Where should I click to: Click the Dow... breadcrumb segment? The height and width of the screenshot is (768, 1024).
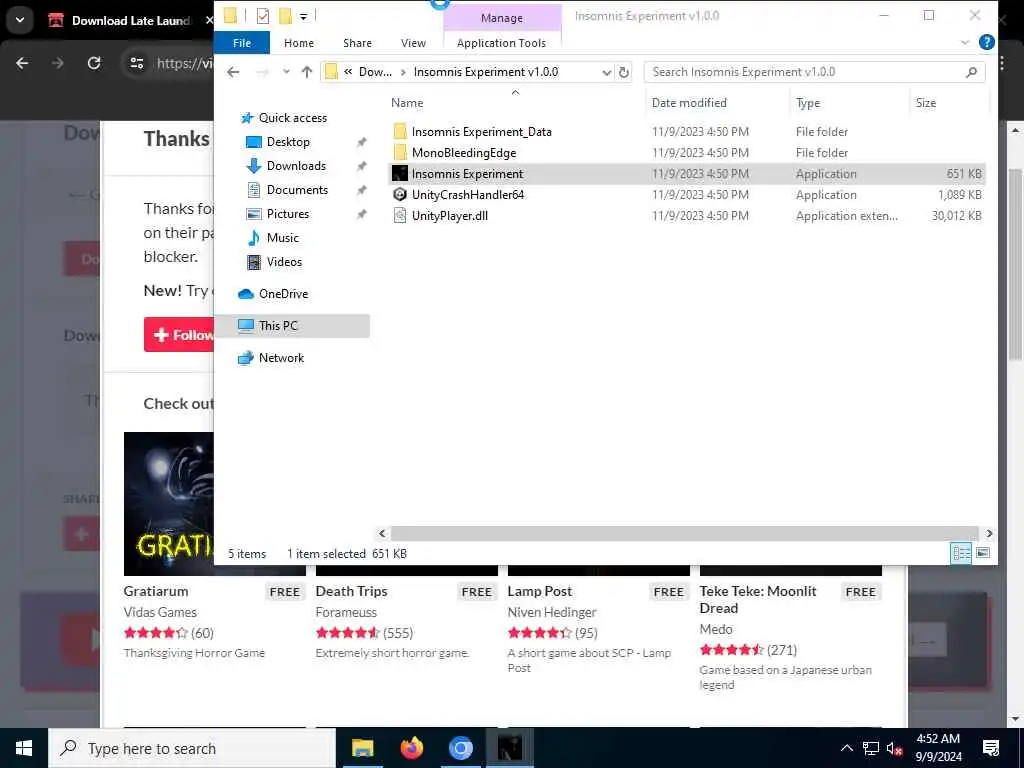pyautogui.click(x=376, y=72)
